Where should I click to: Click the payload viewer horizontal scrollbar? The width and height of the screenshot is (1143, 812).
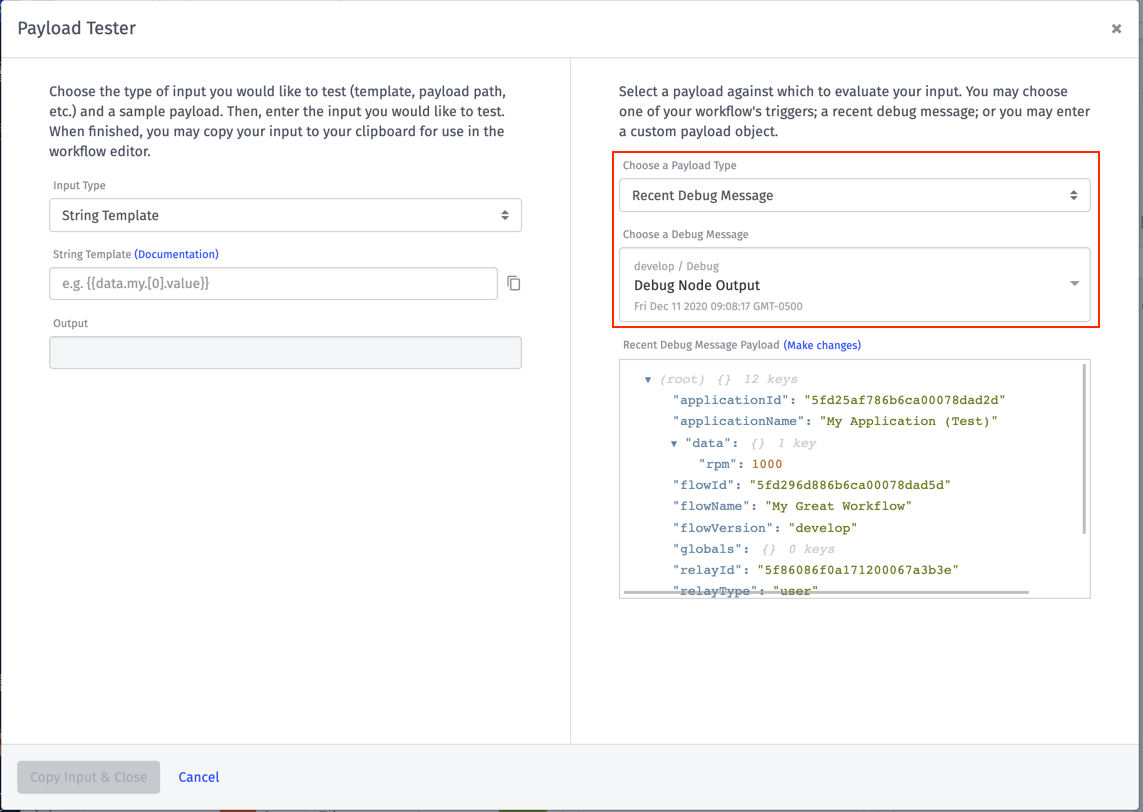[826, 593]
